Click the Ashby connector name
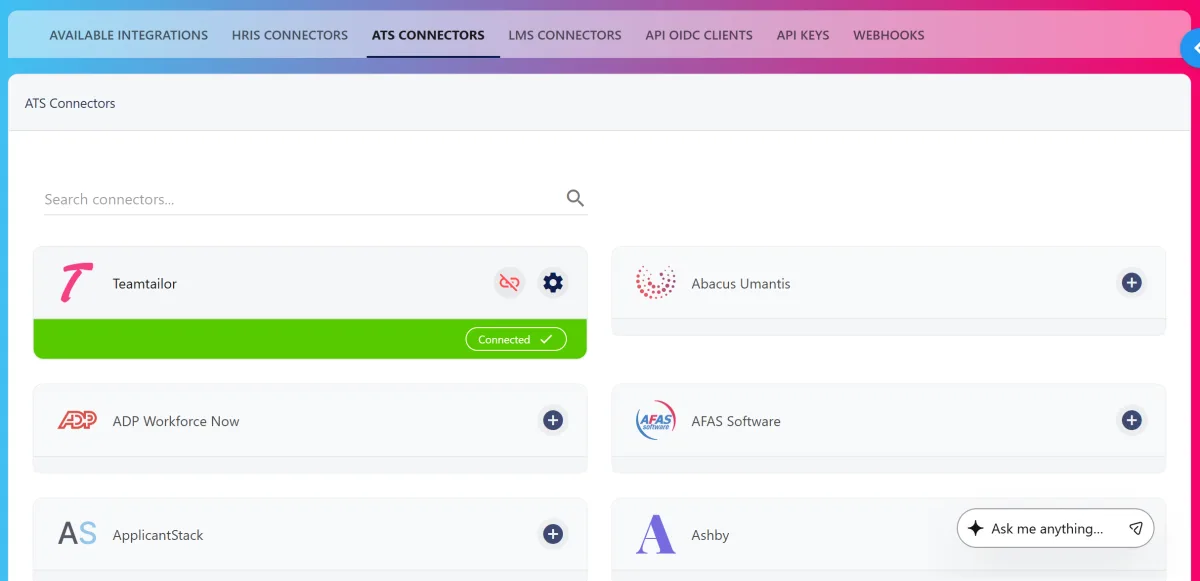The height and width of the screenshot is (581, 1200). coord(710,535)
